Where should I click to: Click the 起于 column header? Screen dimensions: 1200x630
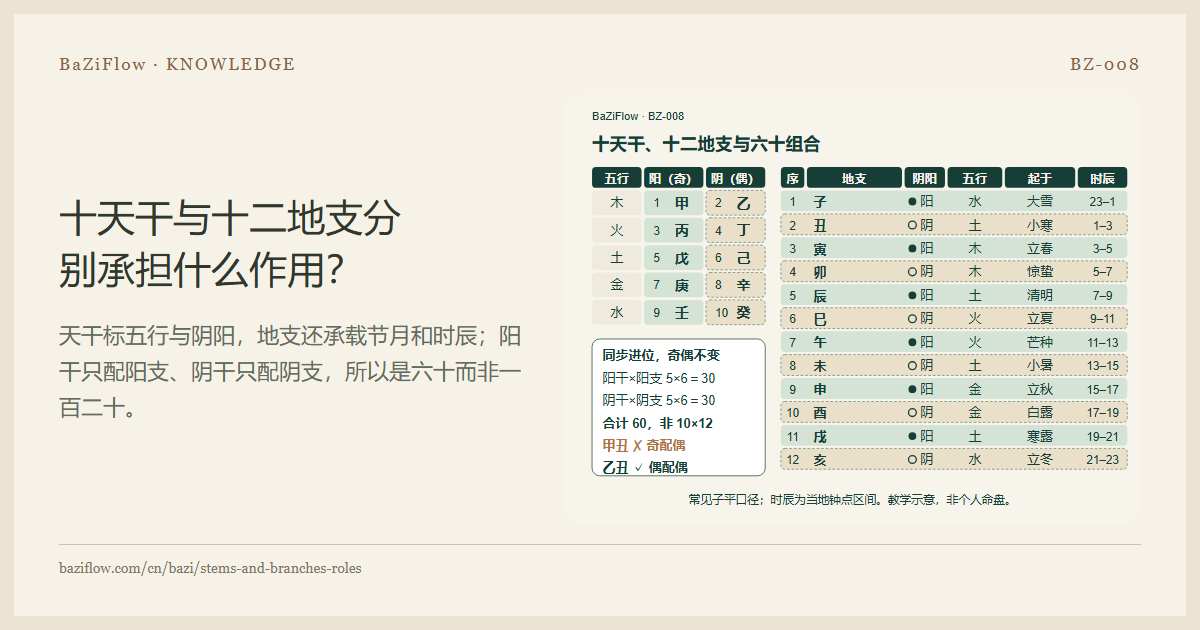tap(1040, 178)
